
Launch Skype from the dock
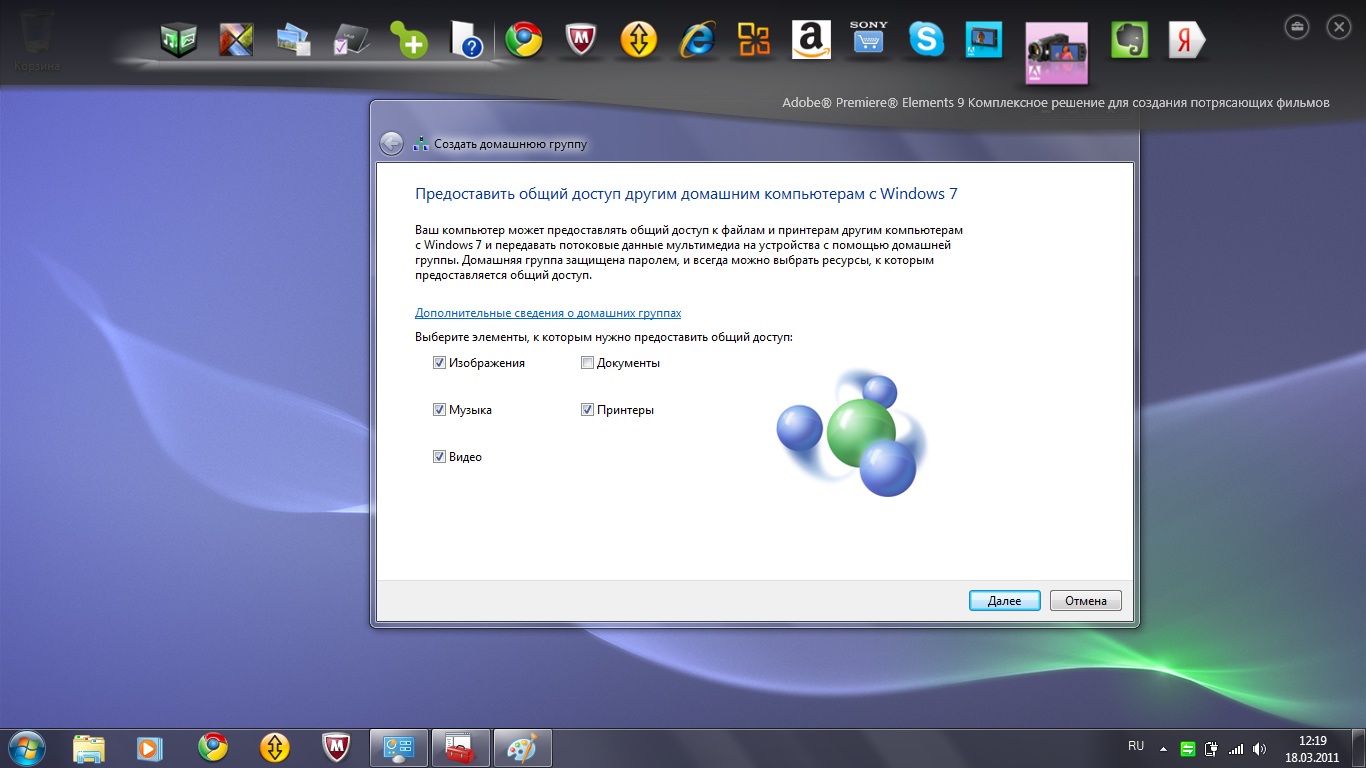(x=926, y=40)
